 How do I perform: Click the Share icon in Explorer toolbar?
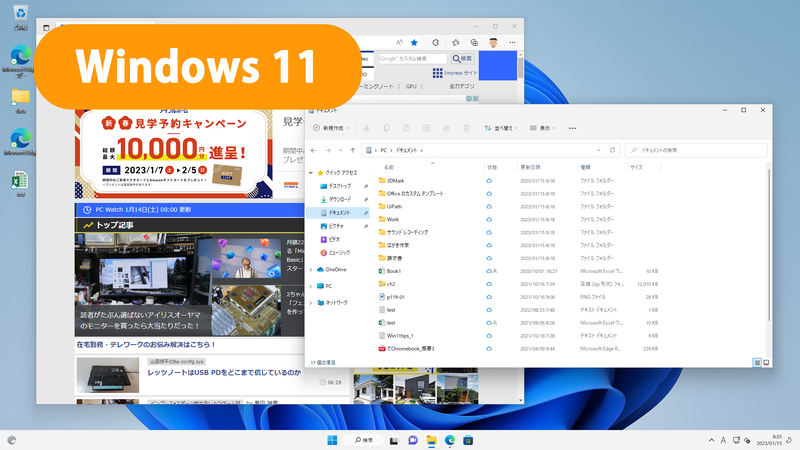point(446,128)
